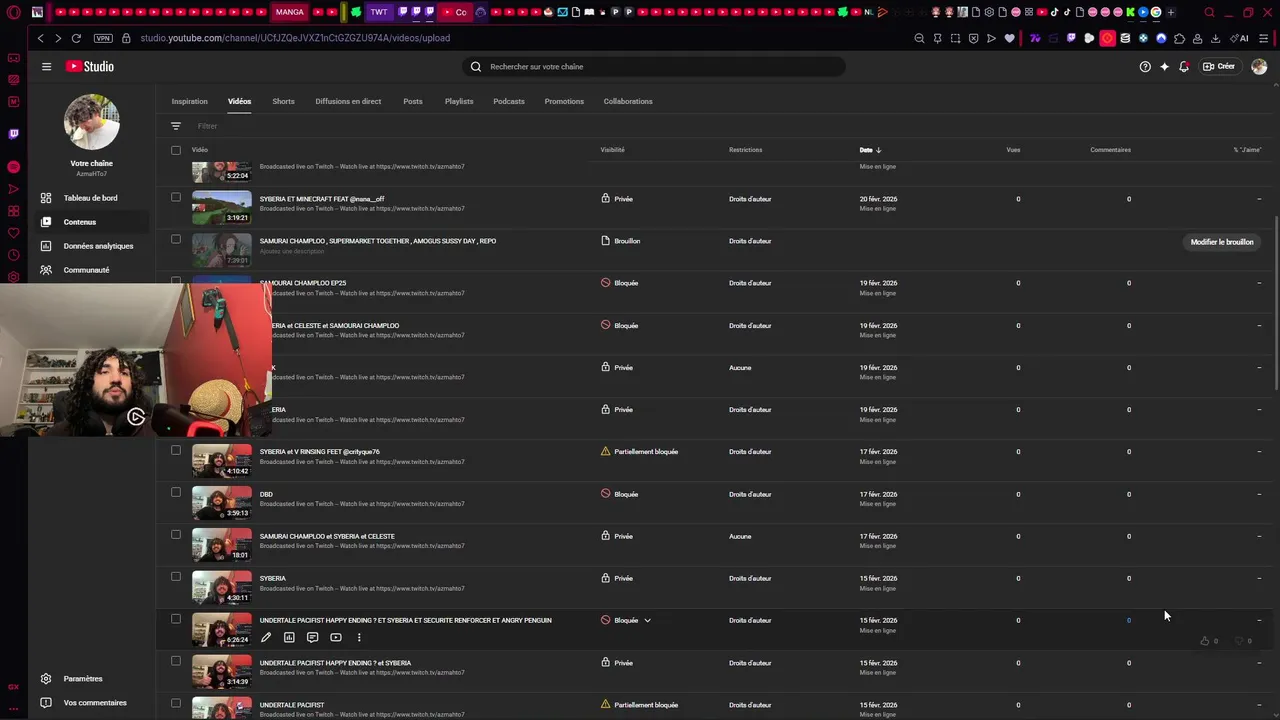The height and width of the screenshot is (720, 1280).
Task: Check the box for the SYBERIA 4:30:11 video
Action: coord(176,576)
